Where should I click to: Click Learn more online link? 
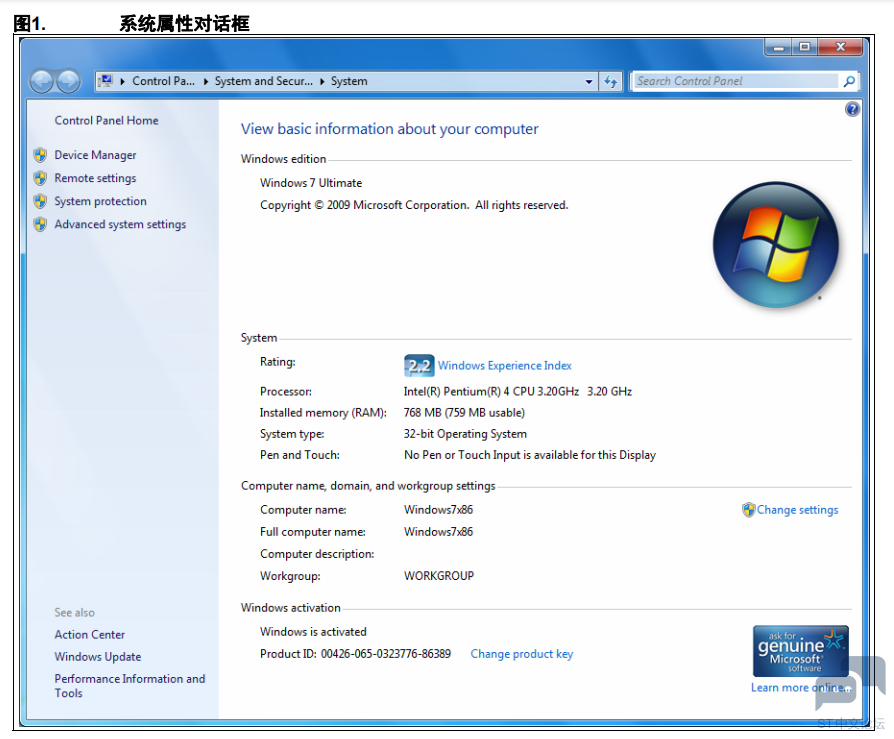click(x=800, y=688)
